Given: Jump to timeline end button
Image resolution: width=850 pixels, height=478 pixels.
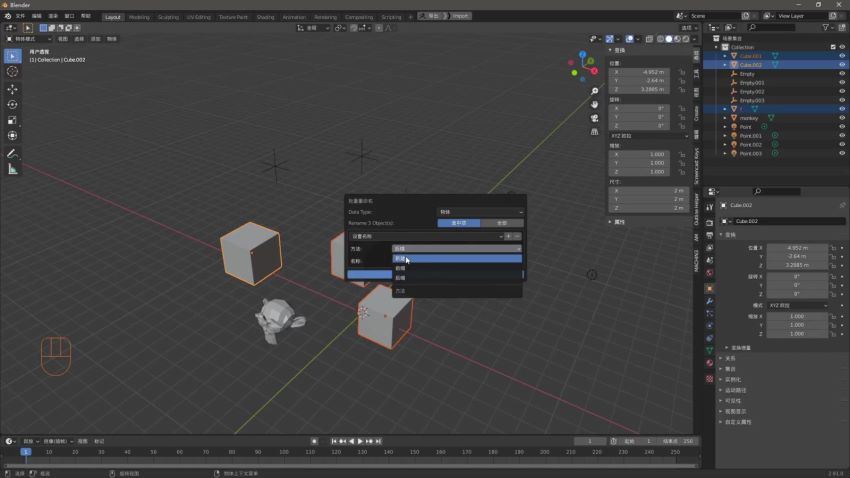Looking at the screenshot, I should pyautogui.click(x=378, y=441).
